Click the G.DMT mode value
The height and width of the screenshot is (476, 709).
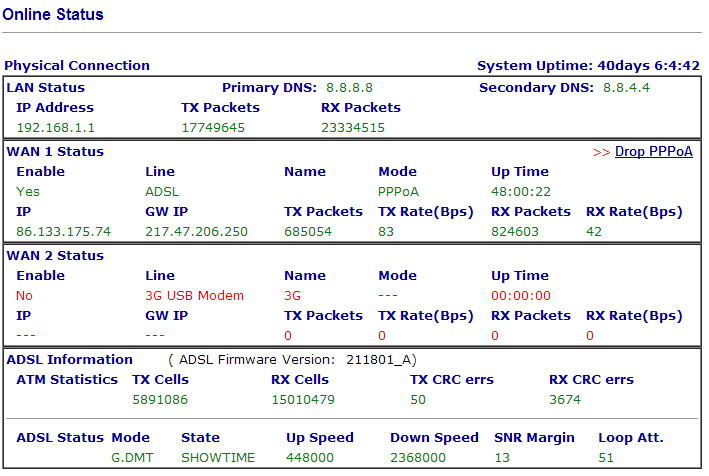[x=132, y=458]
